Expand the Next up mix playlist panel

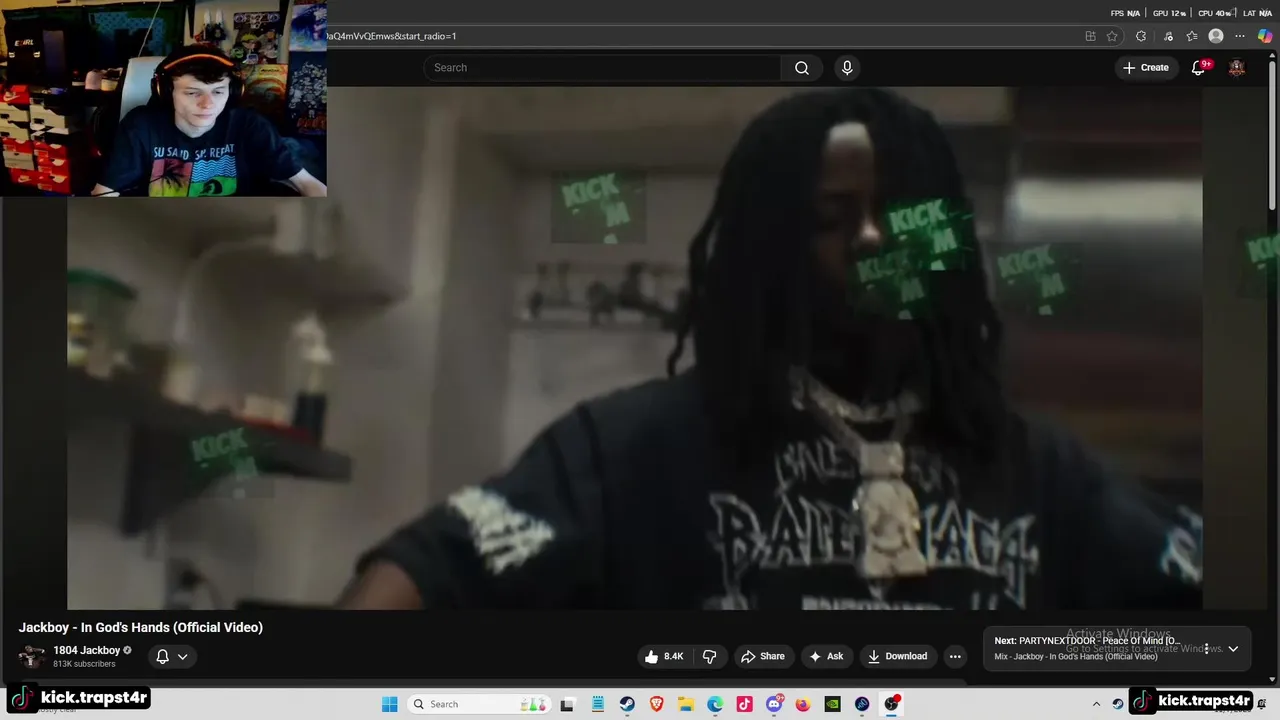tap(1233, 649)
